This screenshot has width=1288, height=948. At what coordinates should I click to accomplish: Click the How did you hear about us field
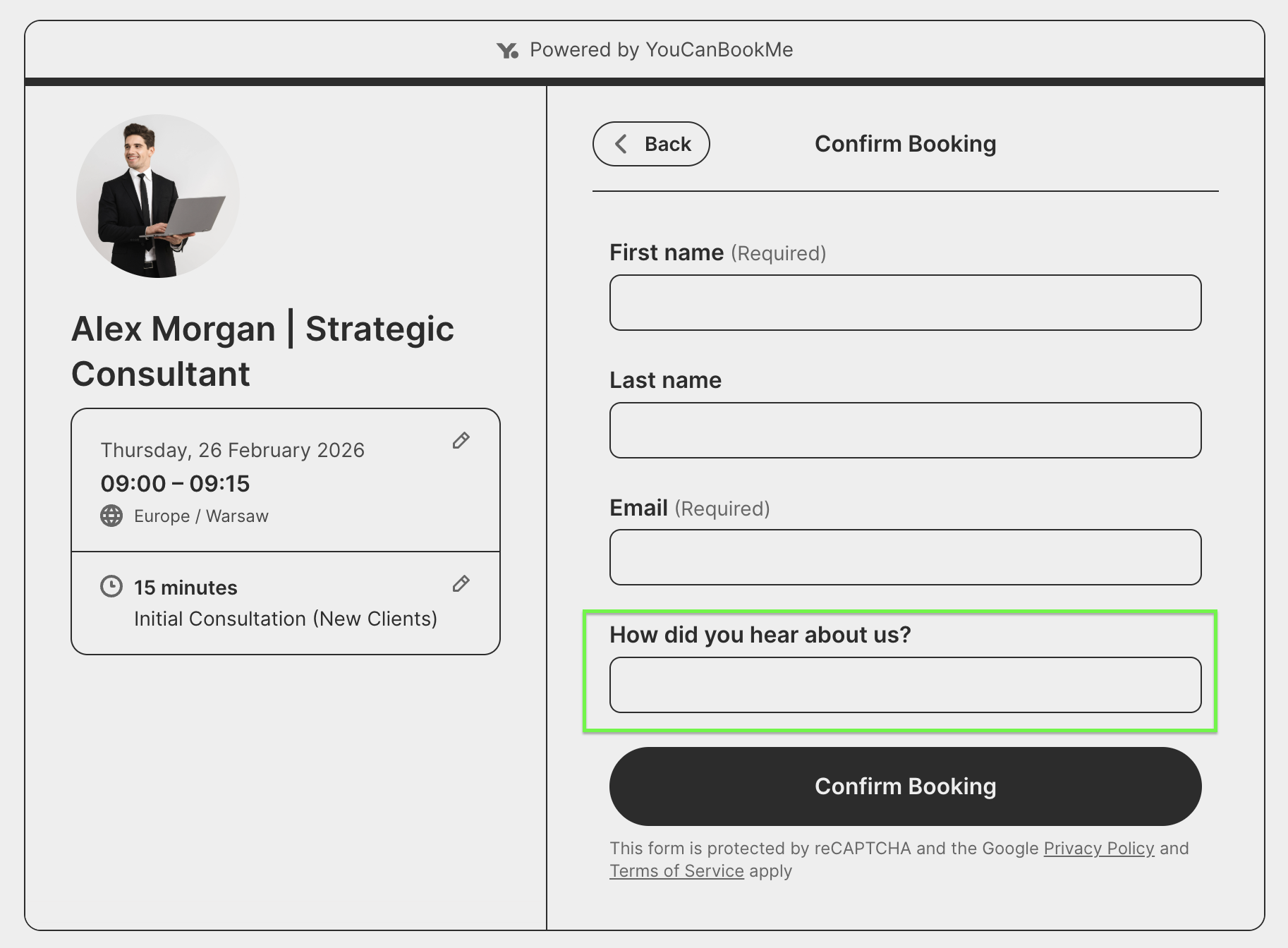click(905, 684)
